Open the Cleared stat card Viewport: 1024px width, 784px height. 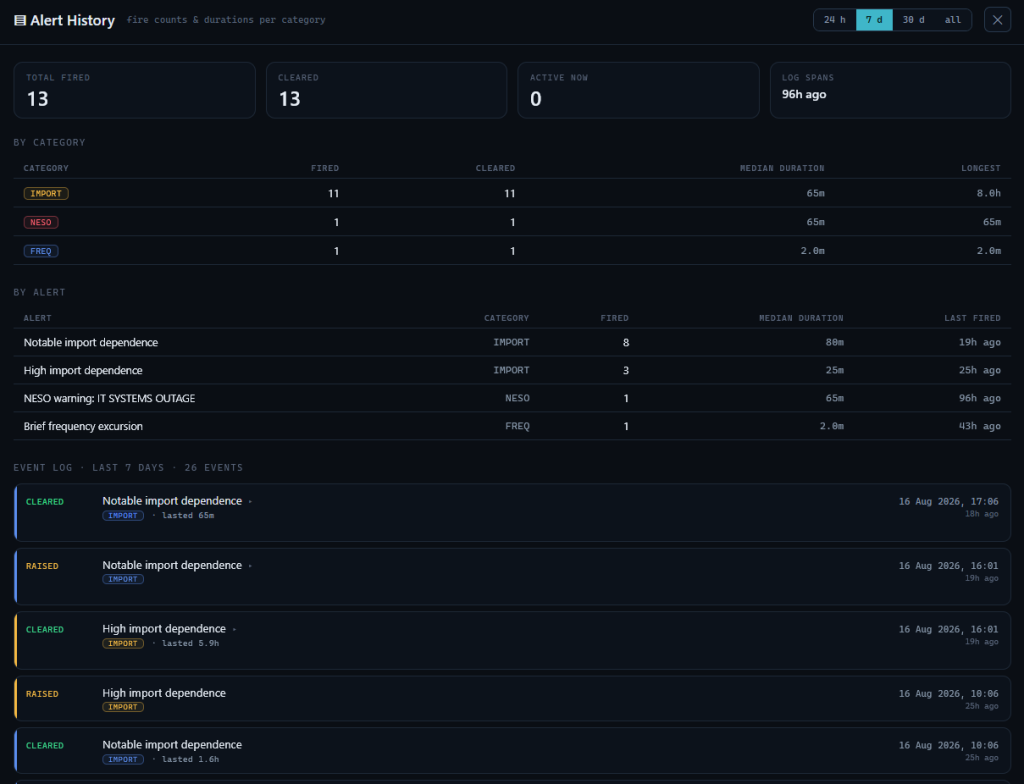click(x=387, y=90)
